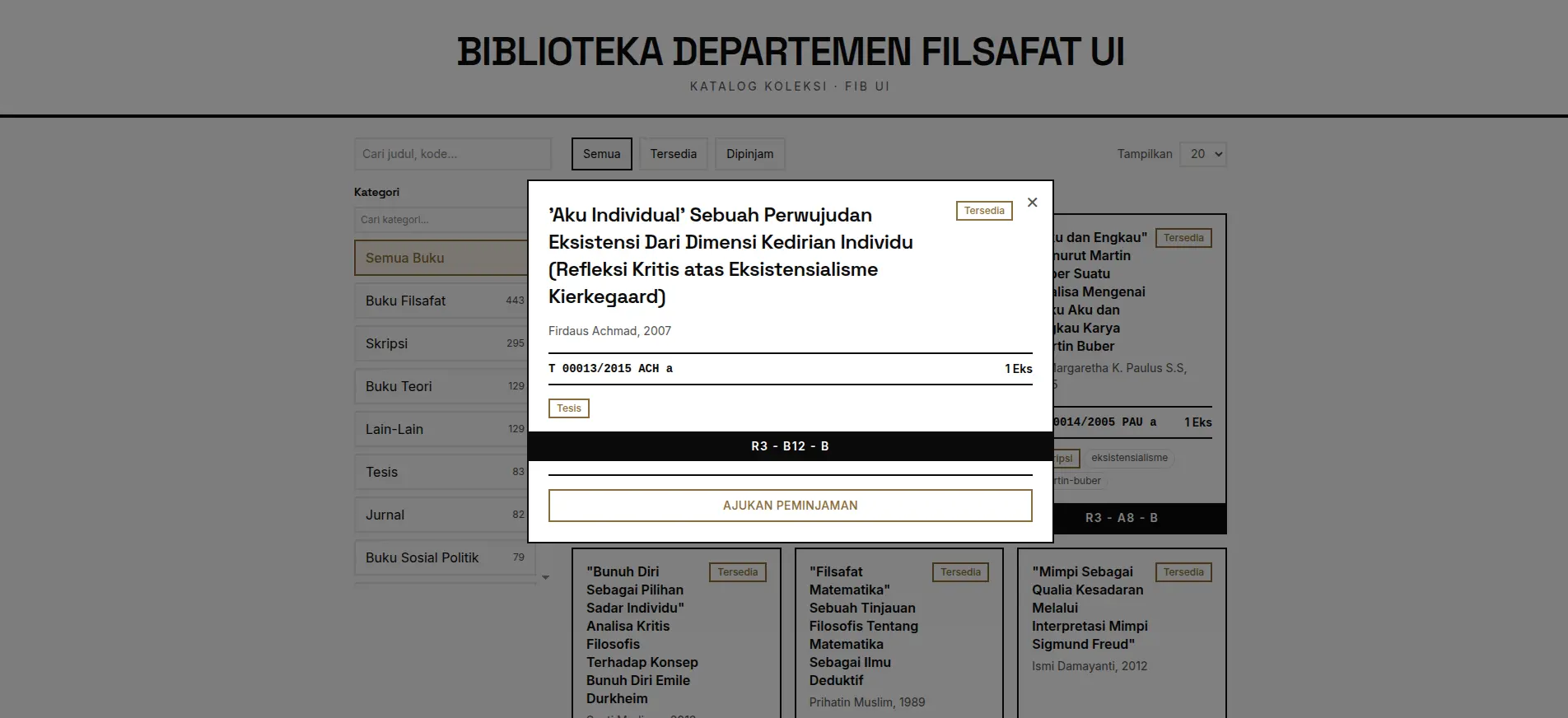Screen dimensions: 1568x718
Task: Select the Tesis tag in the dialog
Action: click(569, 408)
